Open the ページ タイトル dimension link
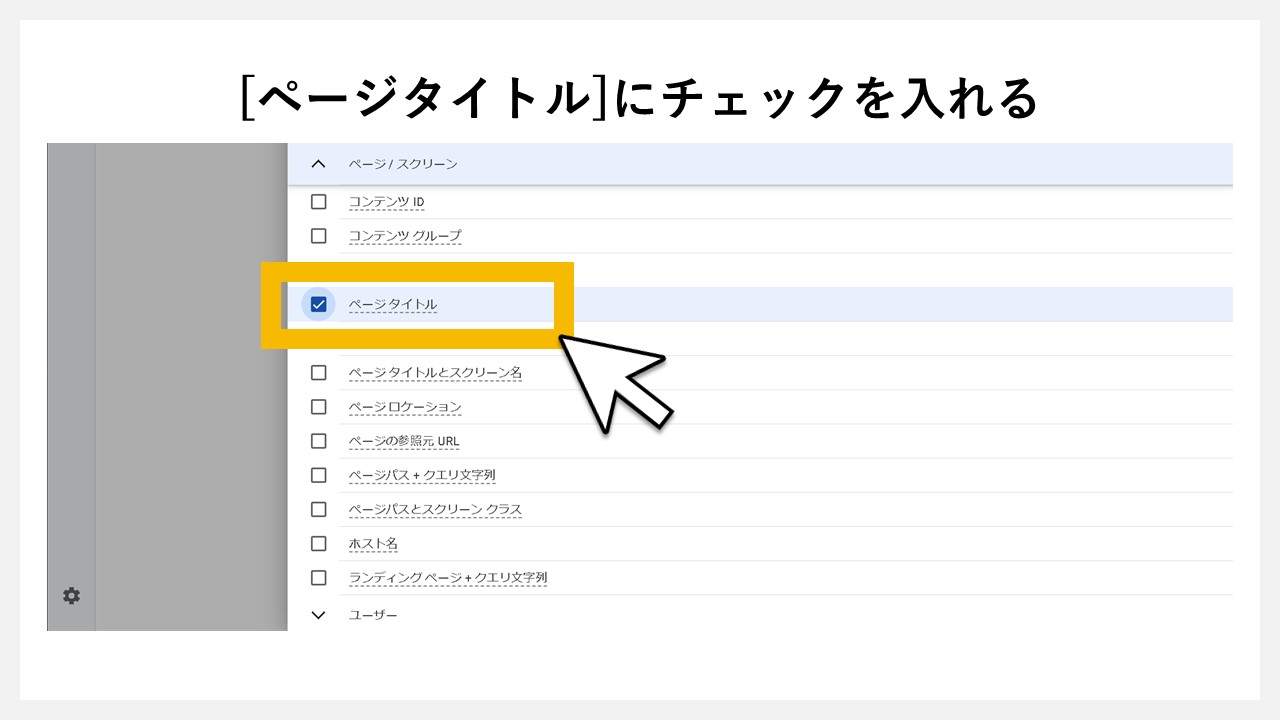The width and height of the screenshot is (1280, 720). click(x=391, y=303)
